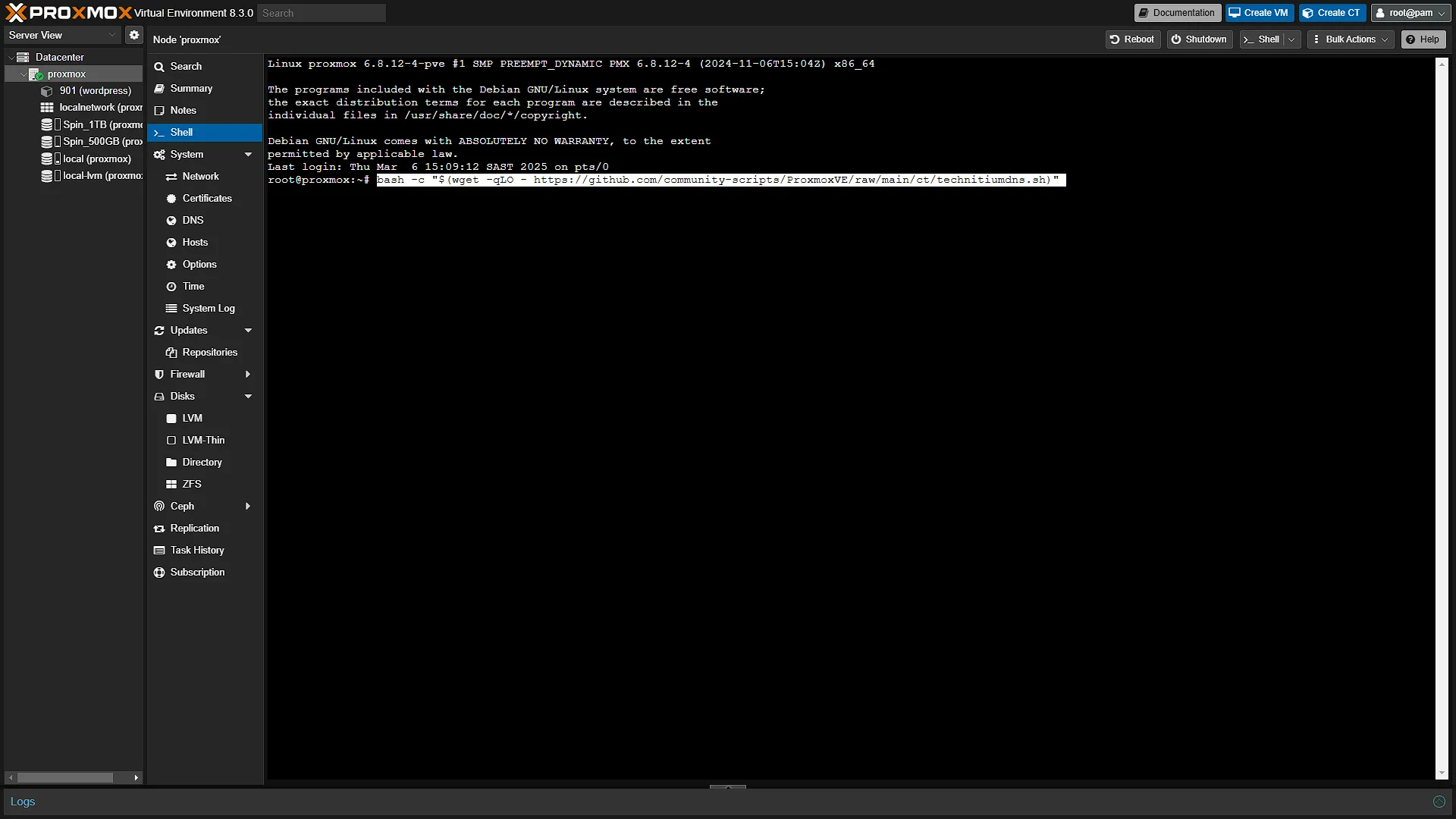Image resolution: width=1456 pixels, height=819 pixels.
Task: Click the Datacenter server icon
Action: [x=24, y=57]
